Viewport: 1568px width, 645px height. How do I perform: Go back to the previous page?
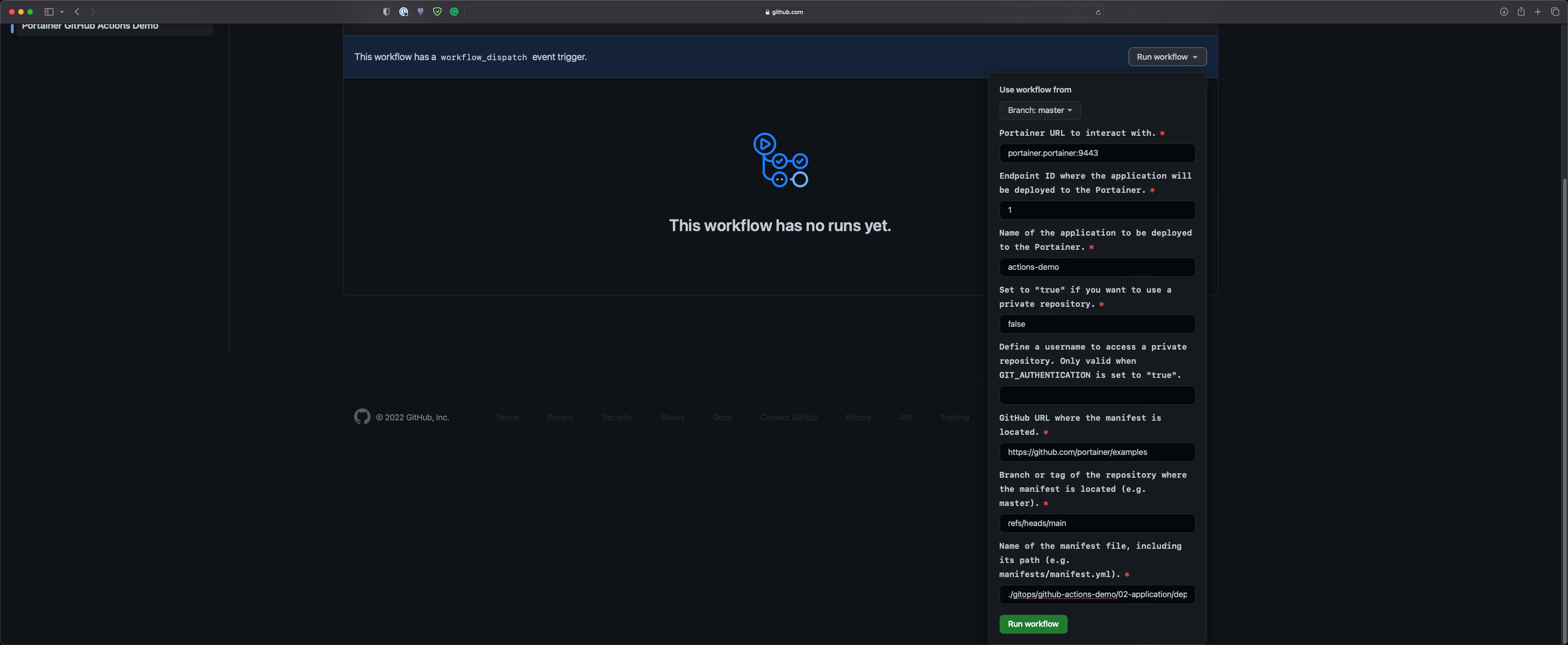pyautogui.click(x=77, y=11)
